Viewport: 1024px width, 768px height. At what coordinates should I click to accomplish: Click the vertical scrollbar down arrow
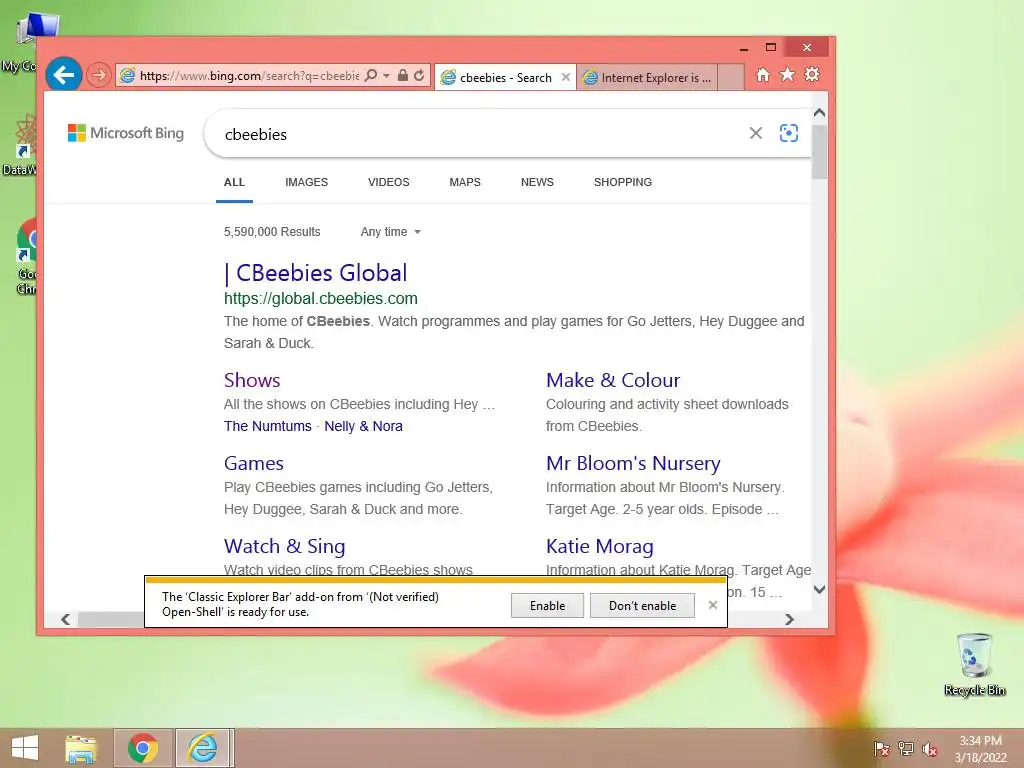[x=820, y=589]
